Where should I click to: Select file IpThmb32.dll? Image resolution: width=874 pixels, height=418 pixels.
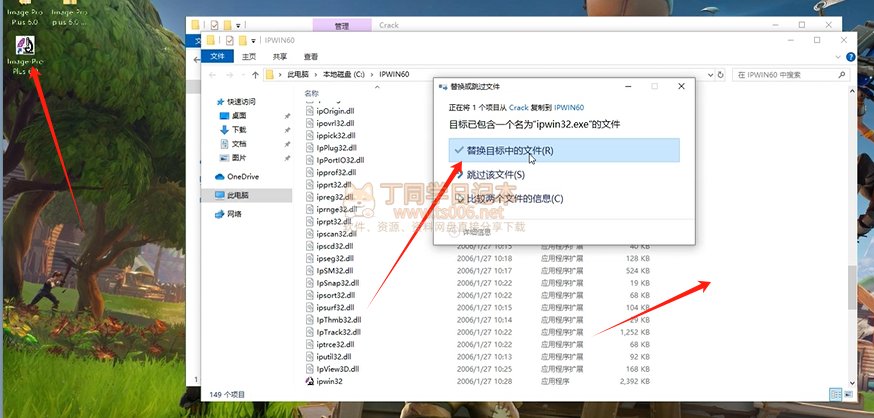point(337,320)
